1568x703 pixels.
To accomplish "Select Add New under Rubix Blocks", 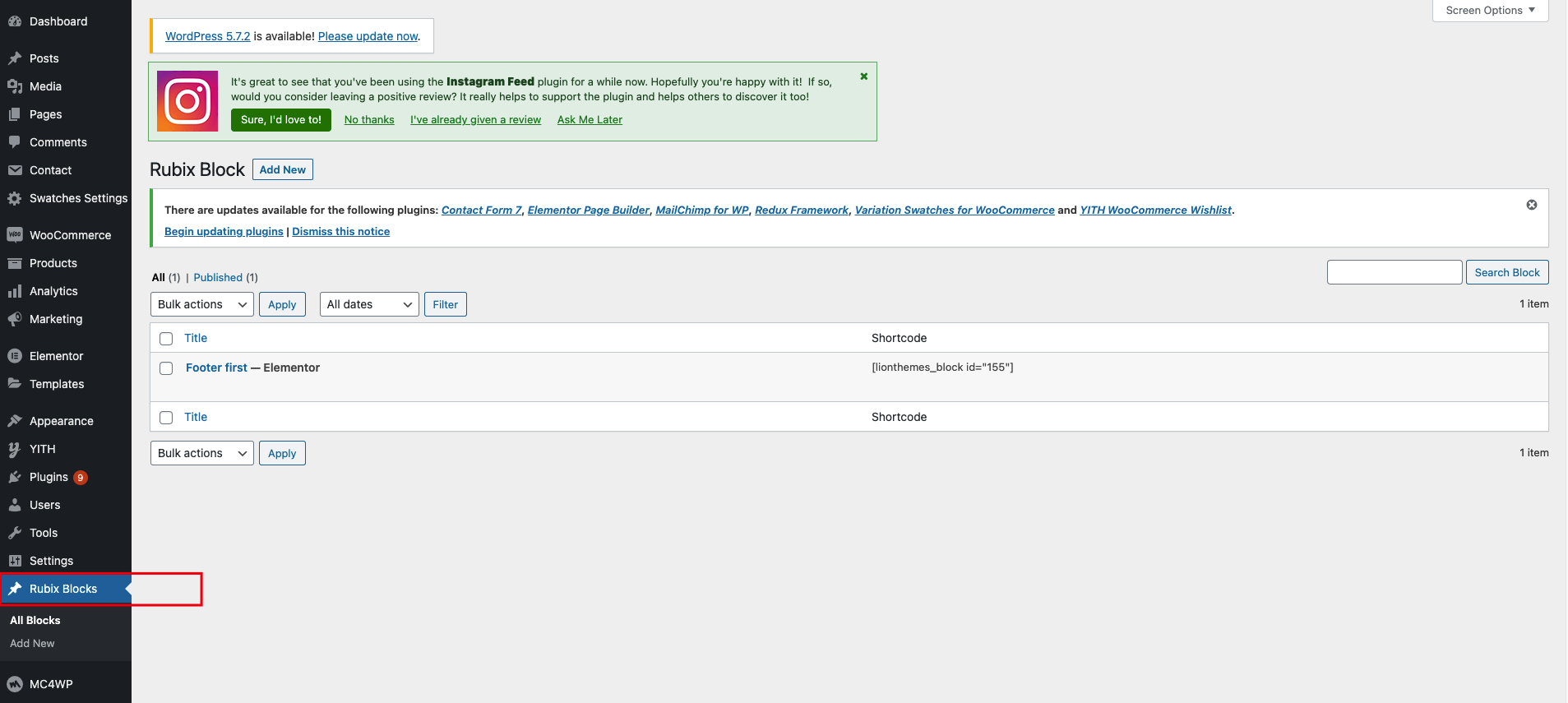I will [x=32, y=644].
